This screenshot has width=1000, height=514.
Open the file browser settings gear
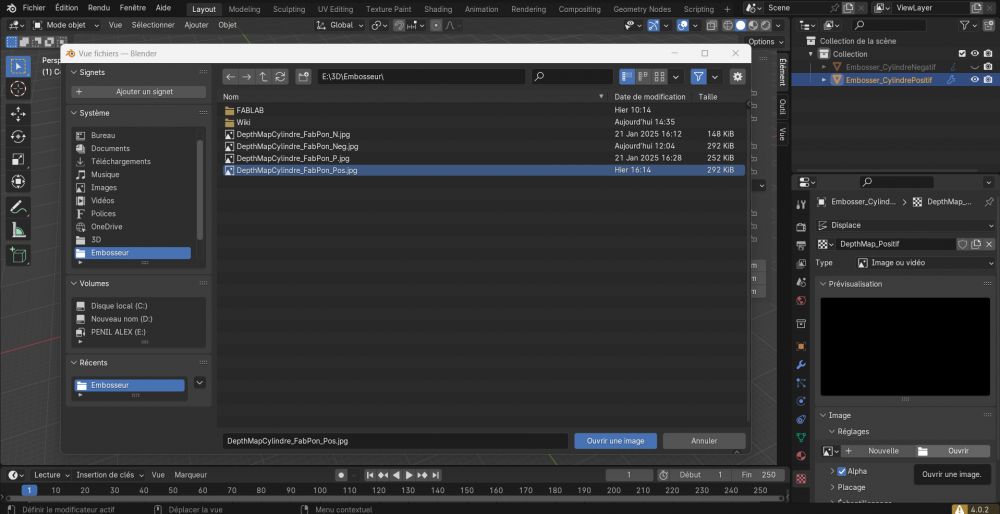click(x=737, y=76)
